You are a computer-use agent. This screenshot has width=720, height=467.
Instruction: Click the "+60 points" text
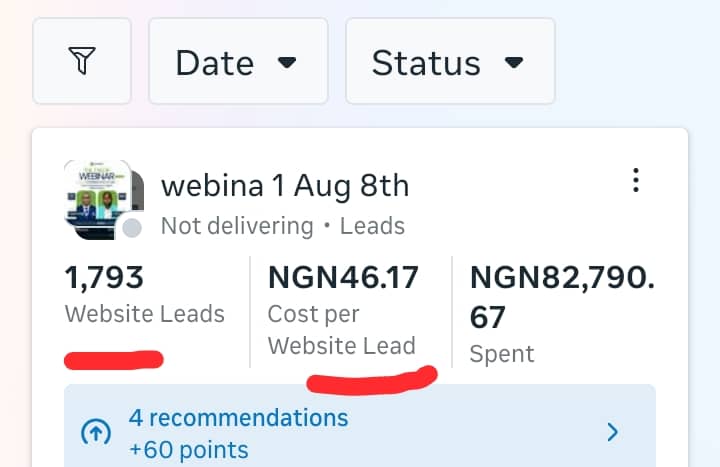[x=189, y=449]
